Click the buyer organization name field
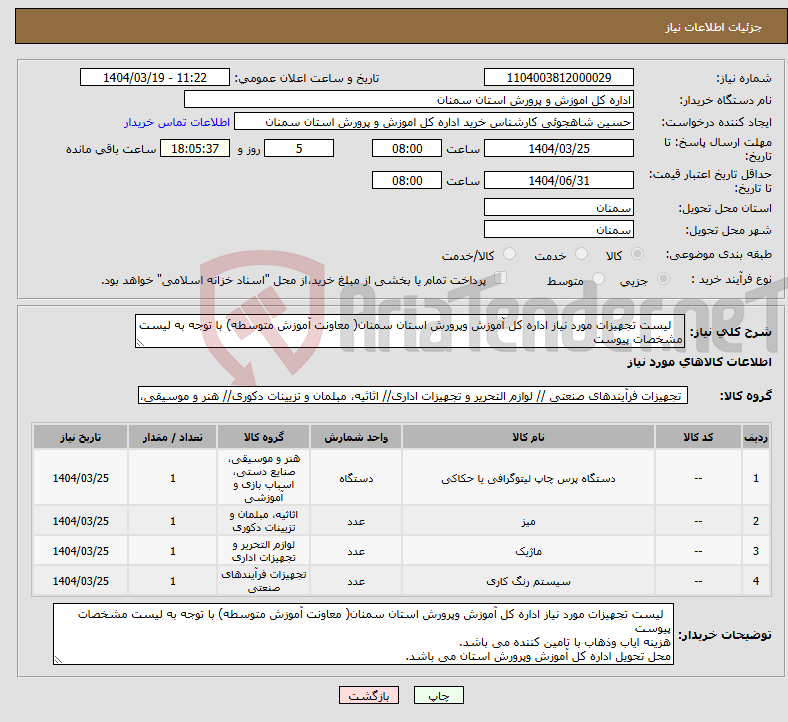The height and width of the screenshot is (722, 788). (x=409, y=99)
